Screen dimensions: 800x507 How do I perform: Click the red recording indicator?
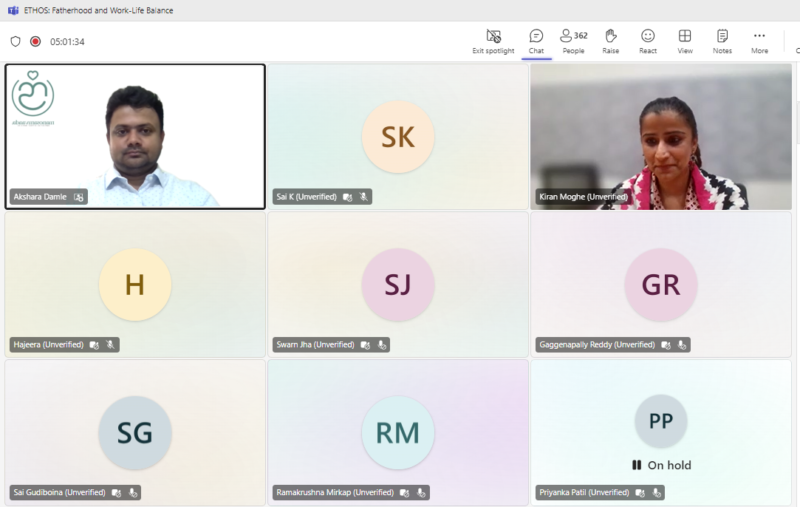coord(35,42)
